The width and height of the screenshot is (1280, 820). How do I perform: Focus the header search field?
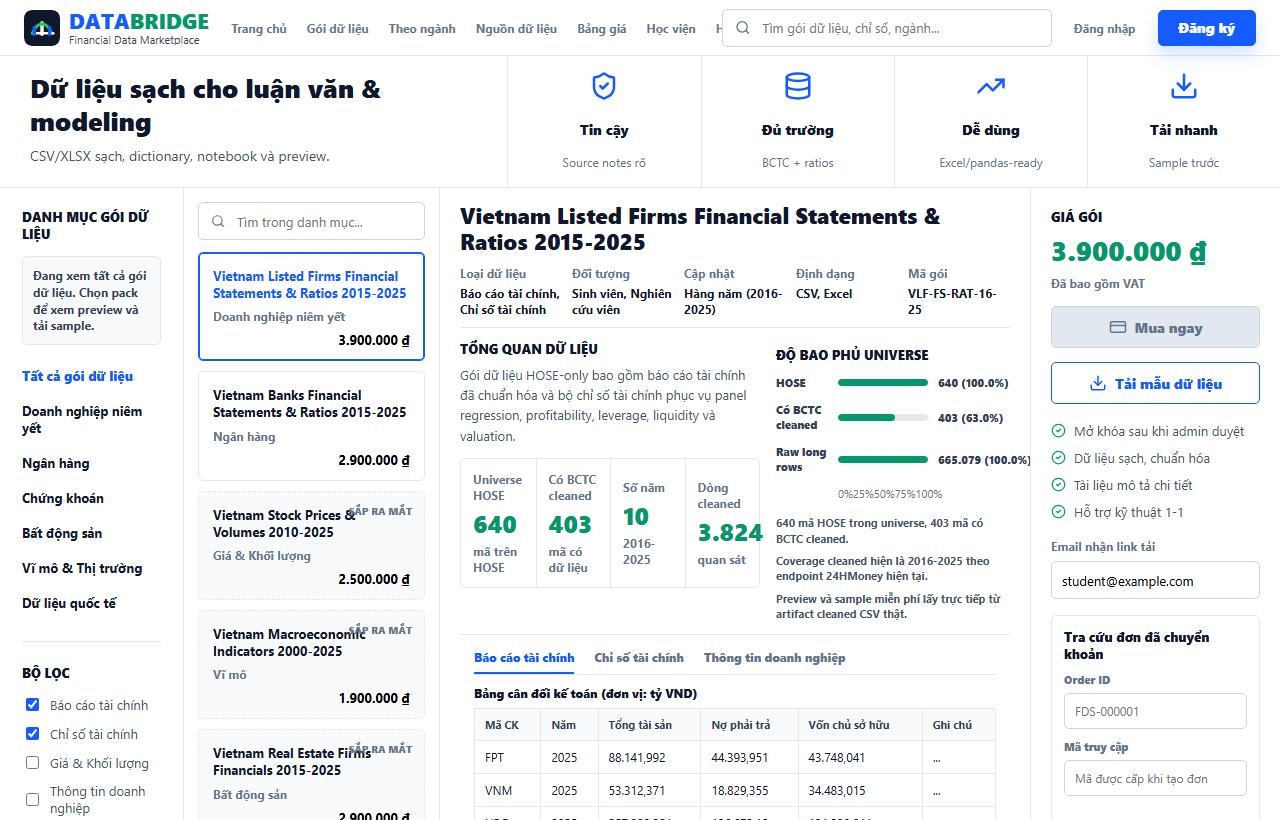[x=887, y=28]
